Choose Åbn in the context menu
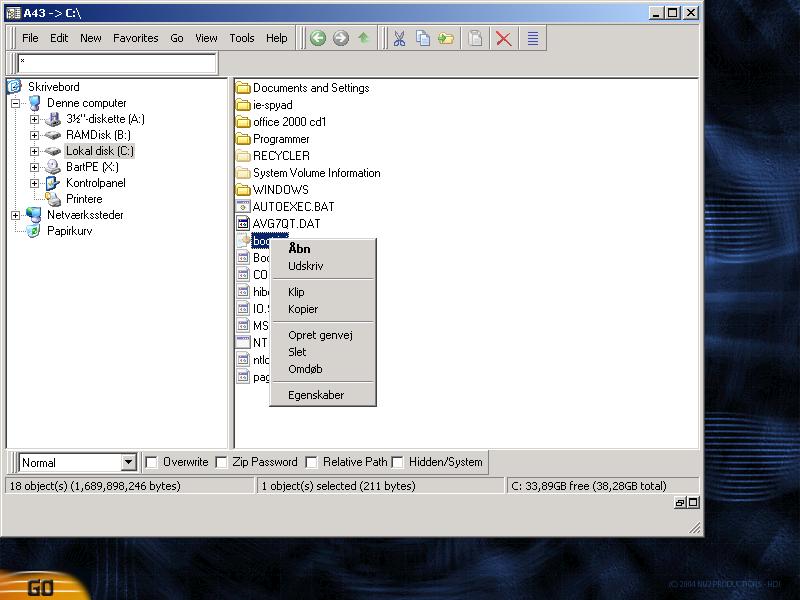Screen dimensions: 800x600 click(322, 248)
